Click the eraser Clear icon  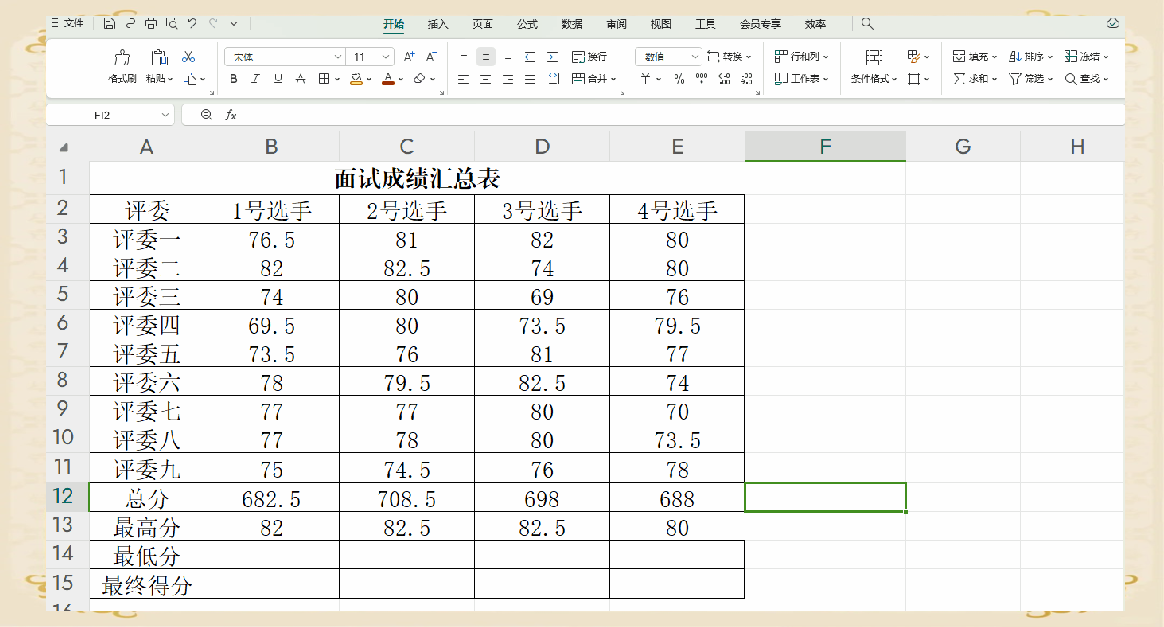tap(419, 79)
